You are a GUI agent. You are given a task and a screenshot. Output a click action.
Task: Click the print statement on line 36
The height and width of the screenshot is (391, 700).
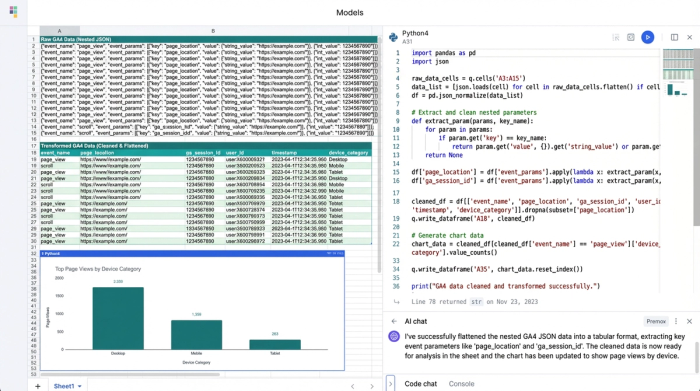(x=506, y=286)
